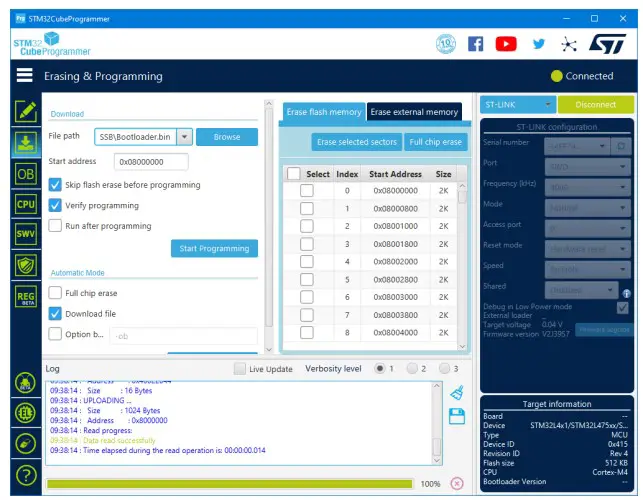Image resolution: width=643 pixels, height=500 pixels.
Task: Open the ST-LINK connection type dropdown
Action: 518,105
